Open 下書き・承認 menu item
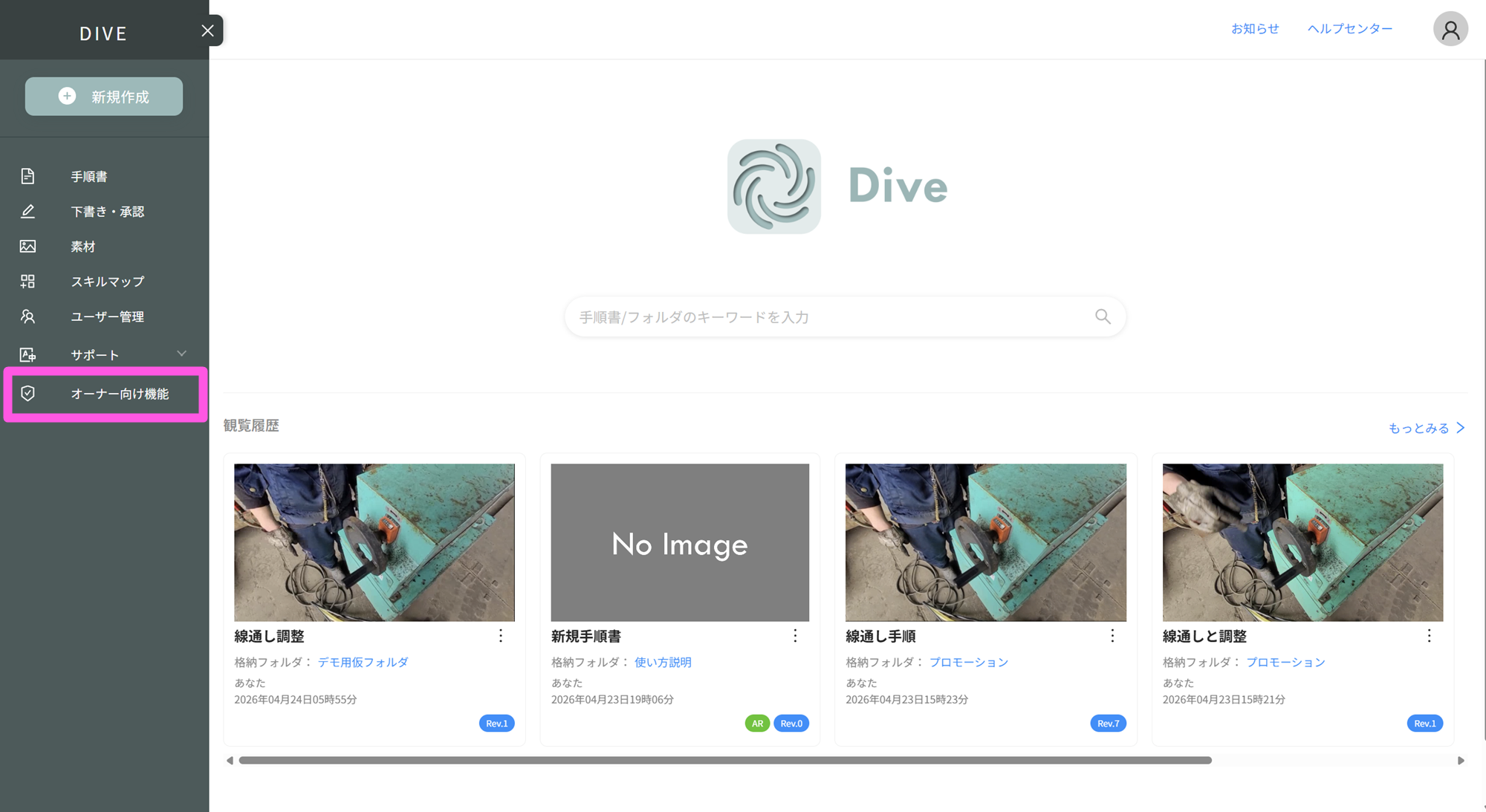 click(x=107, y=212)
